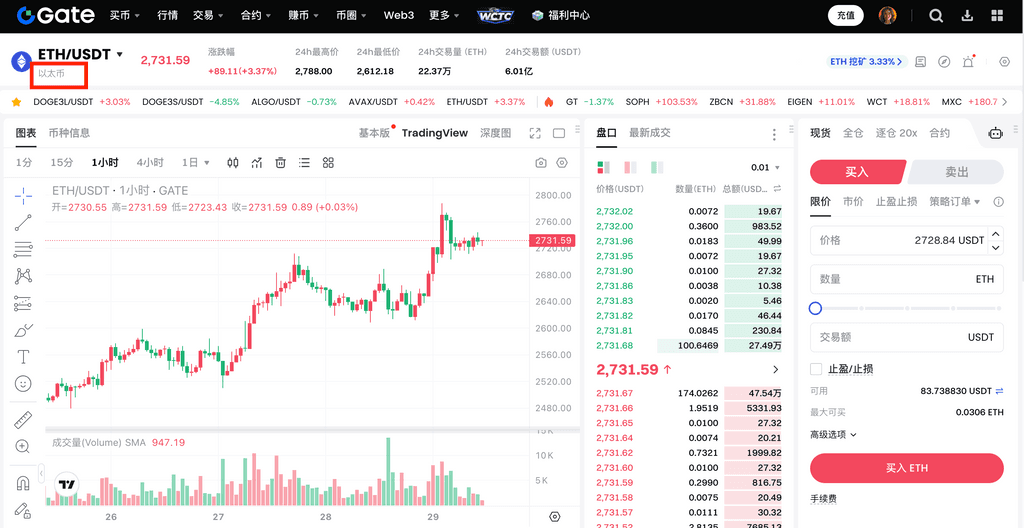The width and height of the screenshot is (1024, 528).
Task: Open the 合约 menu in navigation
Action: [x=255, y=16]
